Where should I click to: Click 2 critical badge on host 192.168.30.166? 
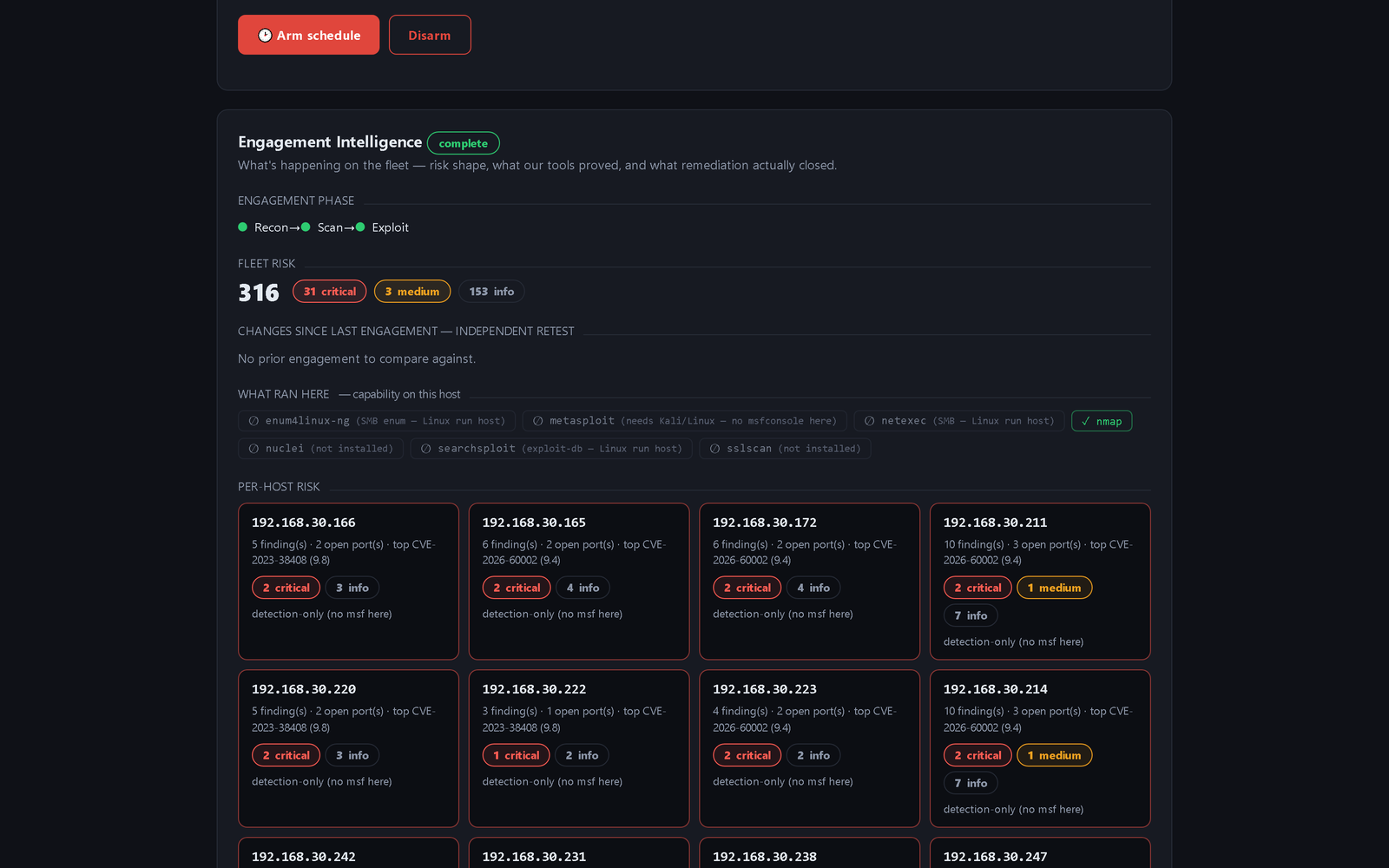pos(286,588)
